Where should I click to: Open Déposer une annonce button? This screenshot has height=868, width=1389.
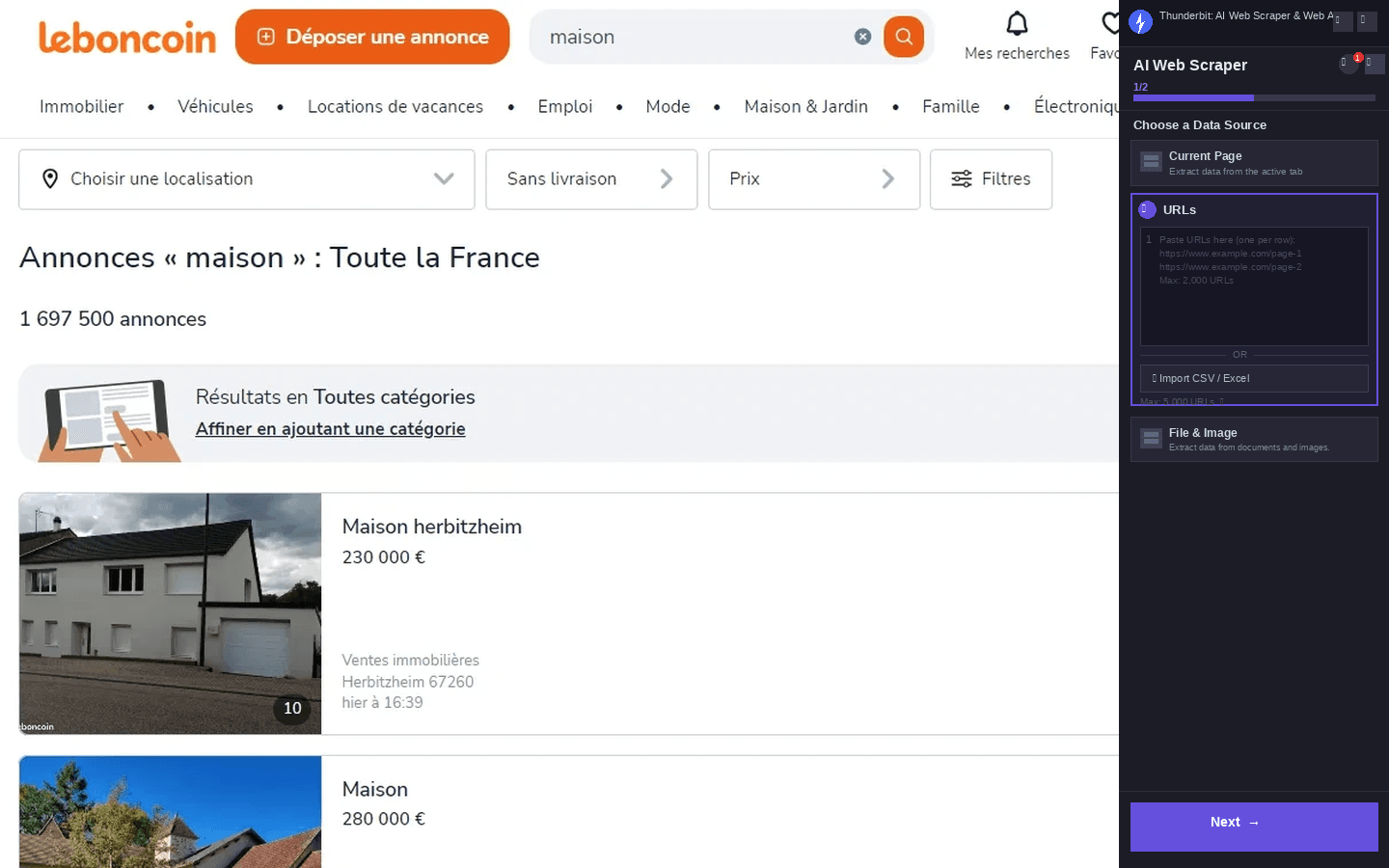point(372,36)
